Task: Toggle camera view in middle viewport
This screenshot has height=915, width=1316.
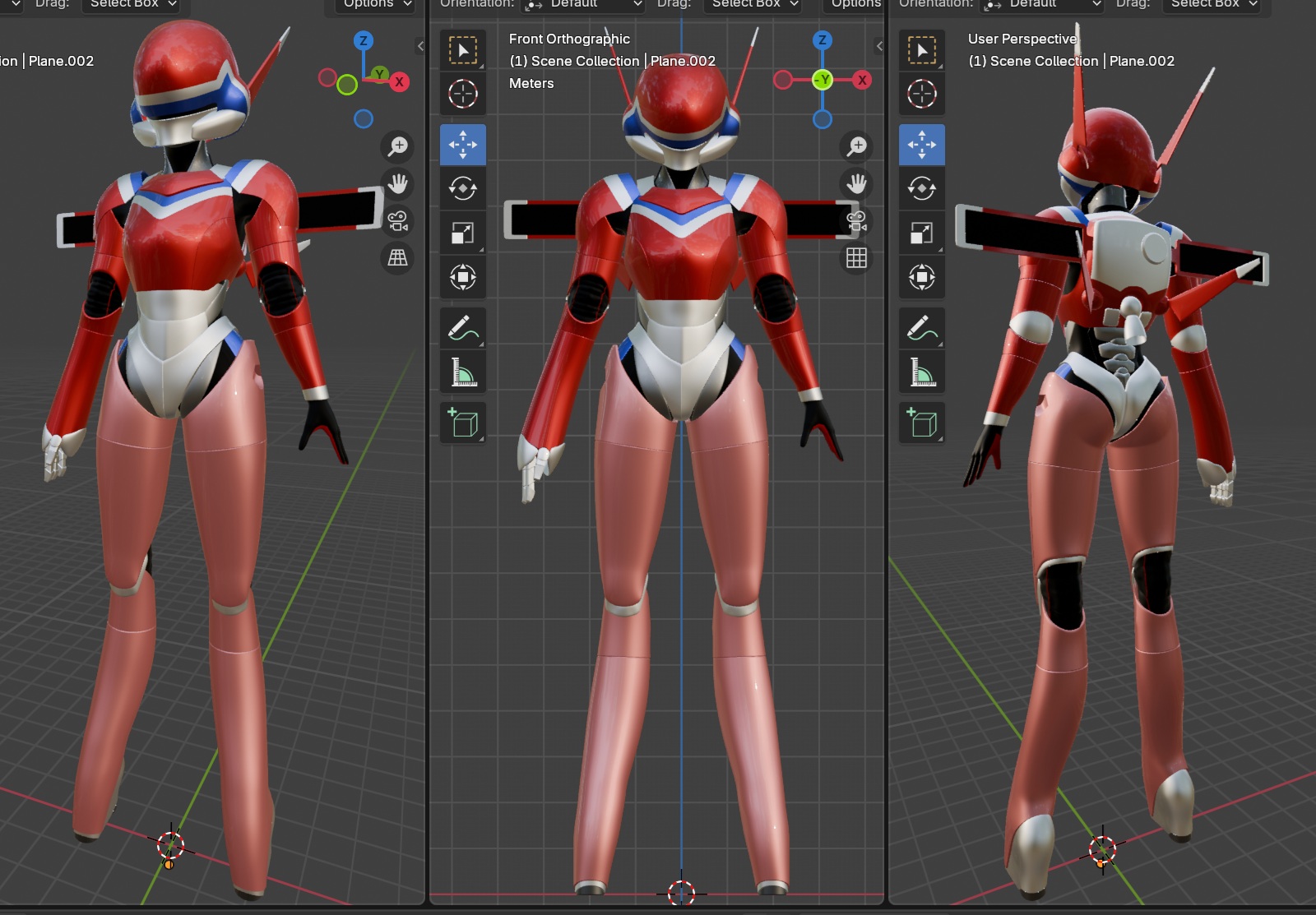Action: click(857, 220)
